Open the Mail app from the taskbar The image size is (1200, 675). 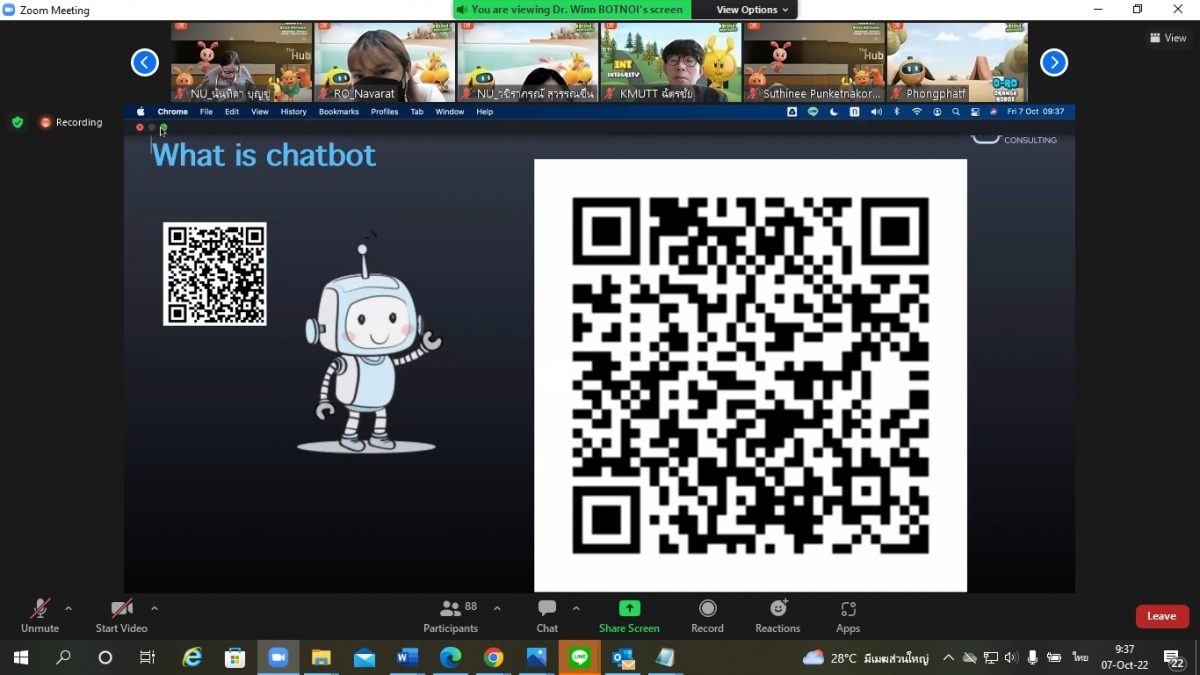364,657
